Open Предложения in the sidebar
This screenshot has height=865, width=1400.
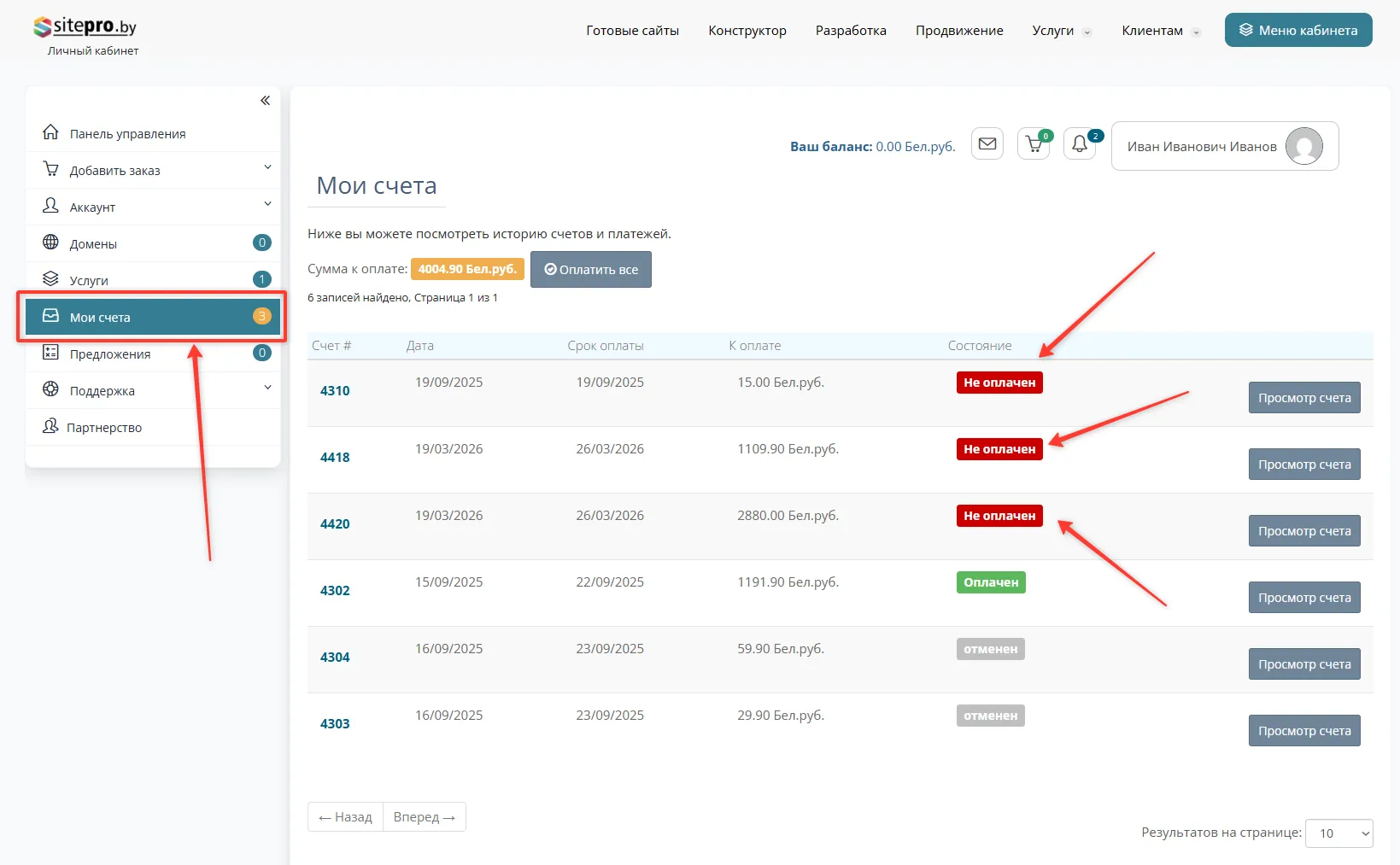[110, 354]
